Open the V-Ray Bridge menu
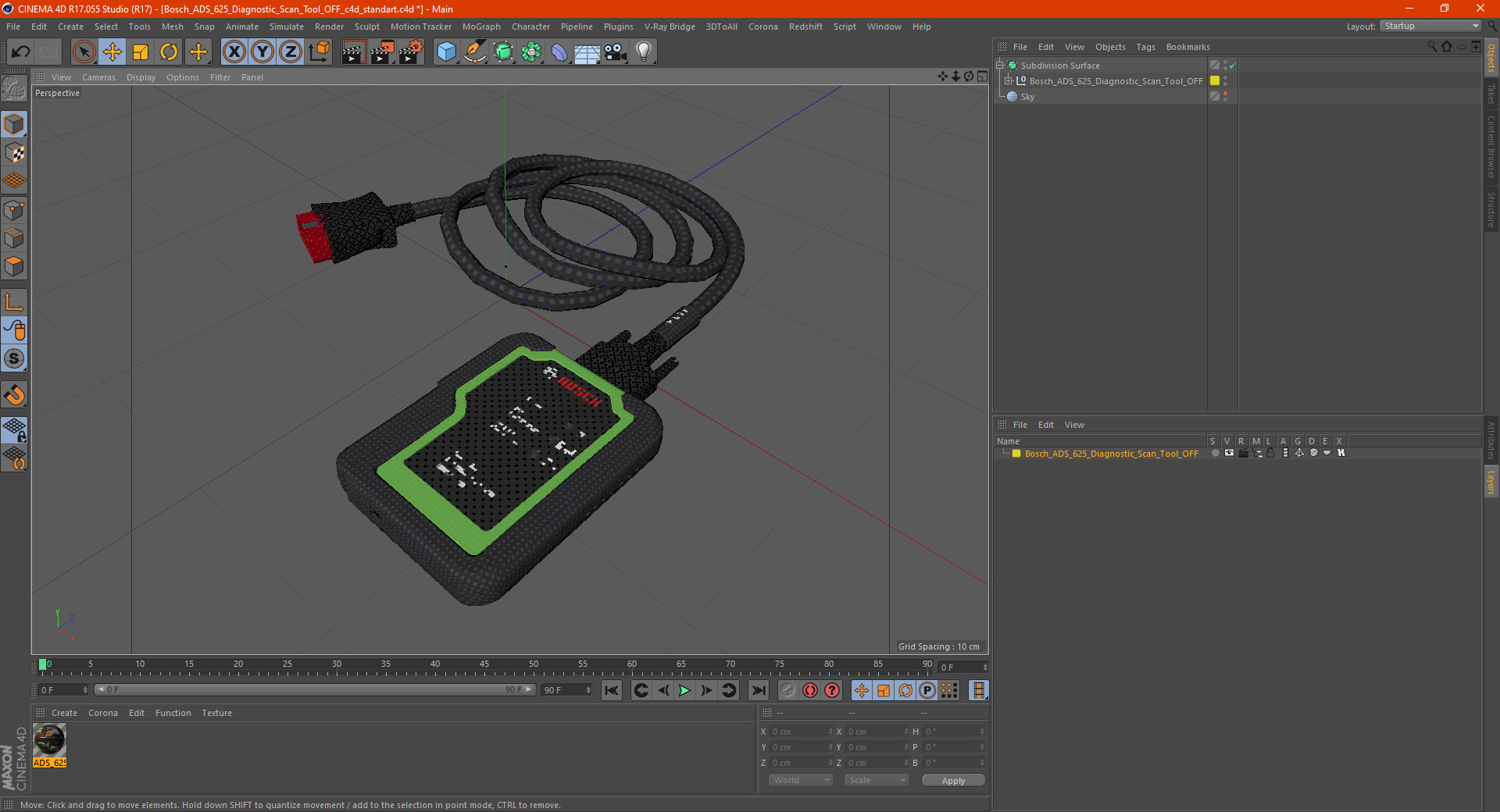Image resolution: width=1500 pixels, height=812 pixels. [670, 27]
